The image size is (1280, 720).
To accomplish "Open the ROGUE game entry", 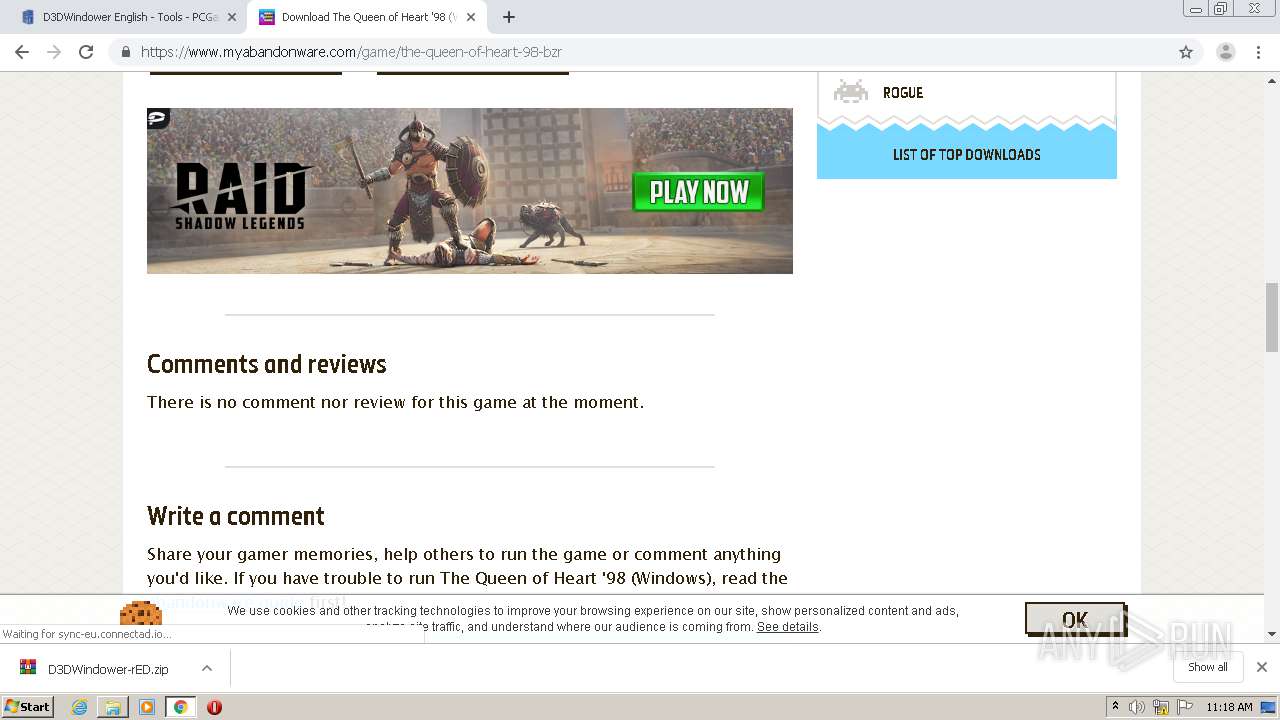I will point(903,93).
